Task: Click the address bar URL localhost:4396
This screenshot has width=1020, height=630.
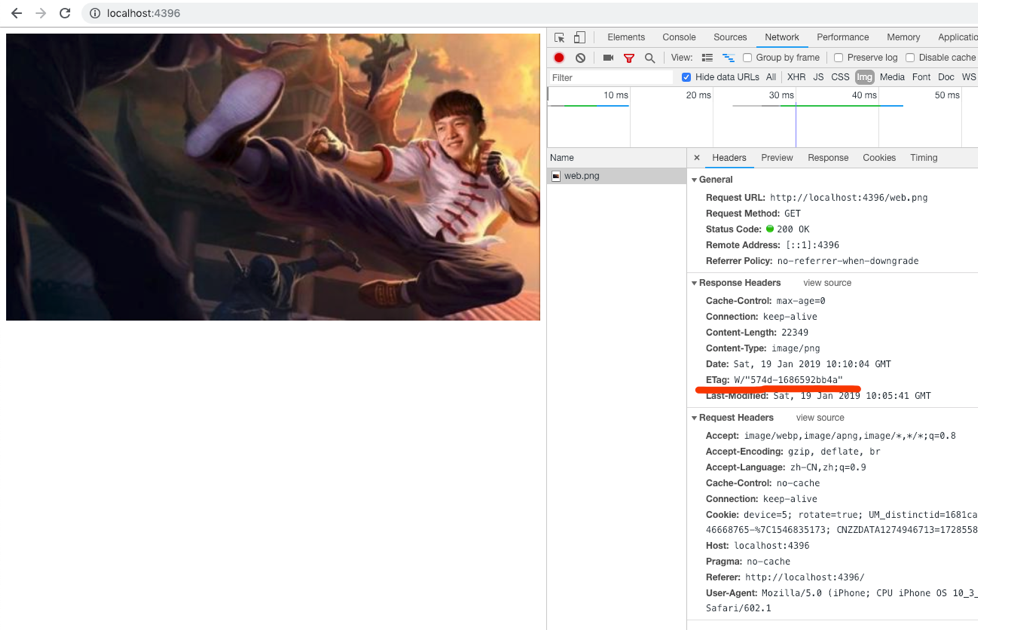Action: [x=143, y=13]
